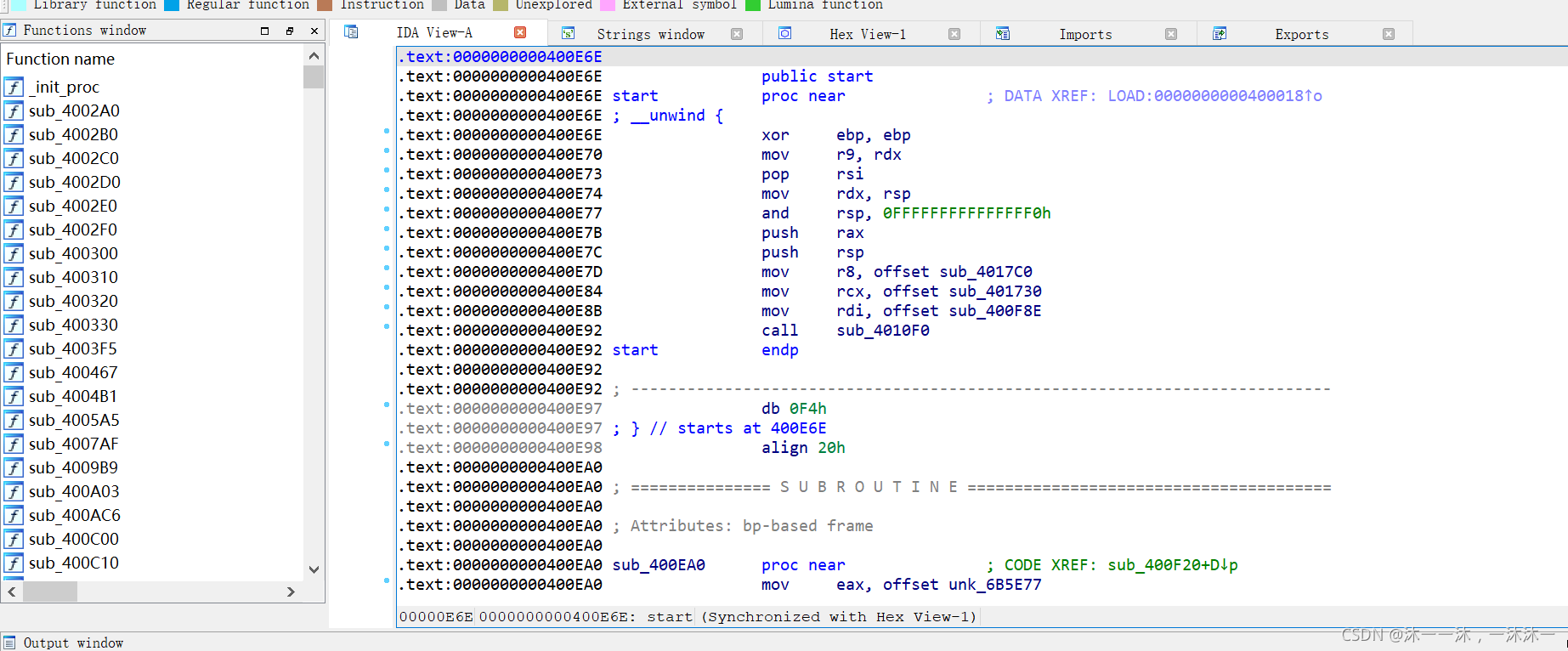Click the unk_6B5E77 offset operand

994,585
